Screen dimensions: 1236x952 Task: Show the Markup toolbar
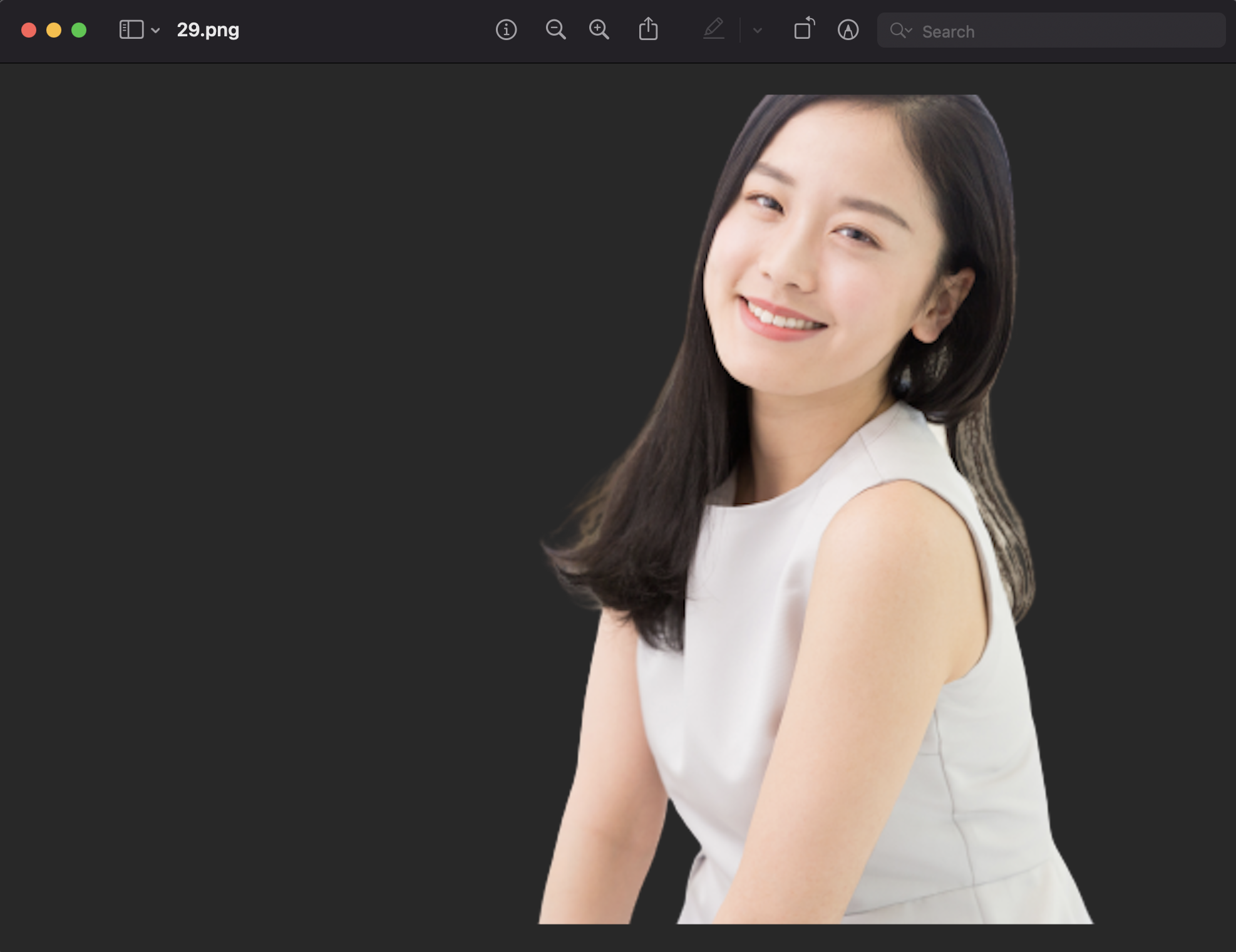coord(848,30)
